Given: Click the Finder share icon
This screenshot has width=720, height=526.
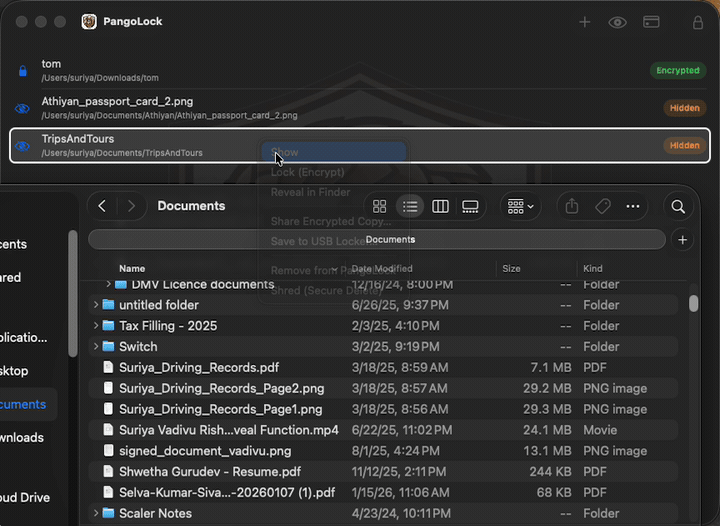Looking at the screenshot, I should click(572, 206).
